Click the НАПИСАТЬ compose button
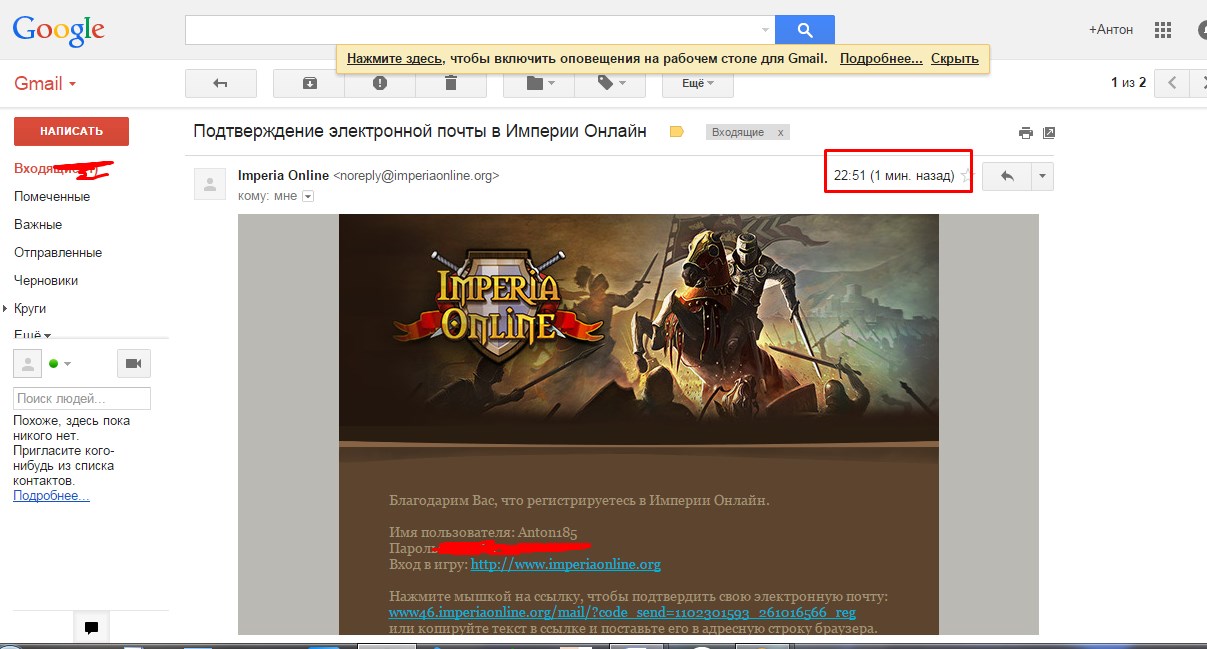 point(71,131)
